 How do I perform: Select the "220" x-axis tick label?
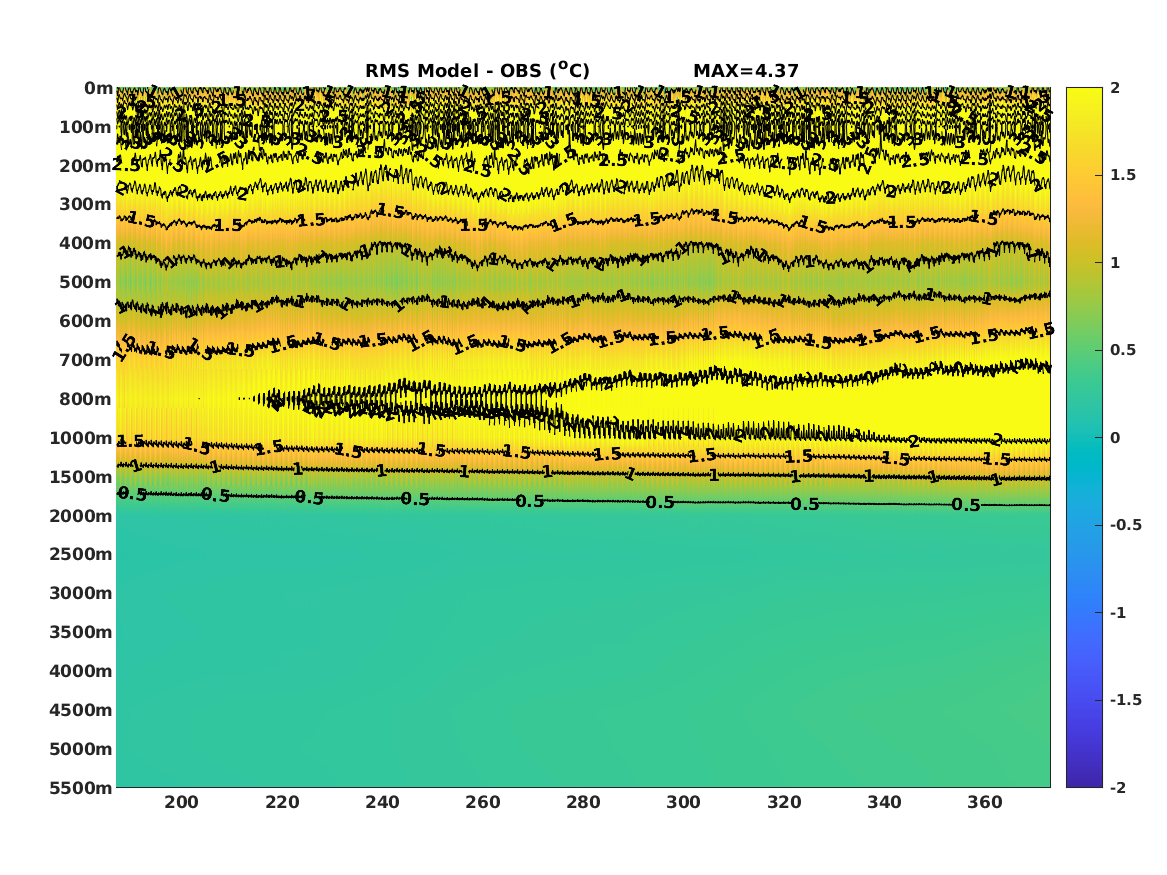coord(282,803)
